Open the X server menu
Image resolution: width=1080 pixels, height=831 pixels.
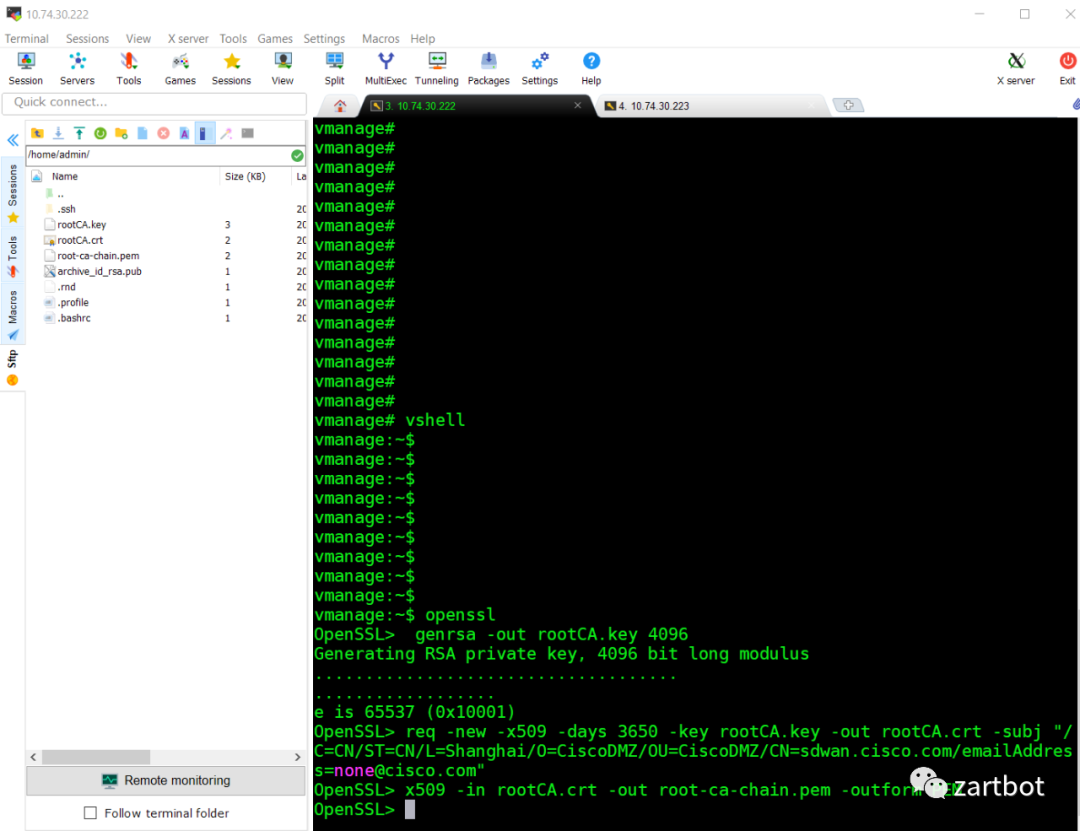tap(188, 39)
